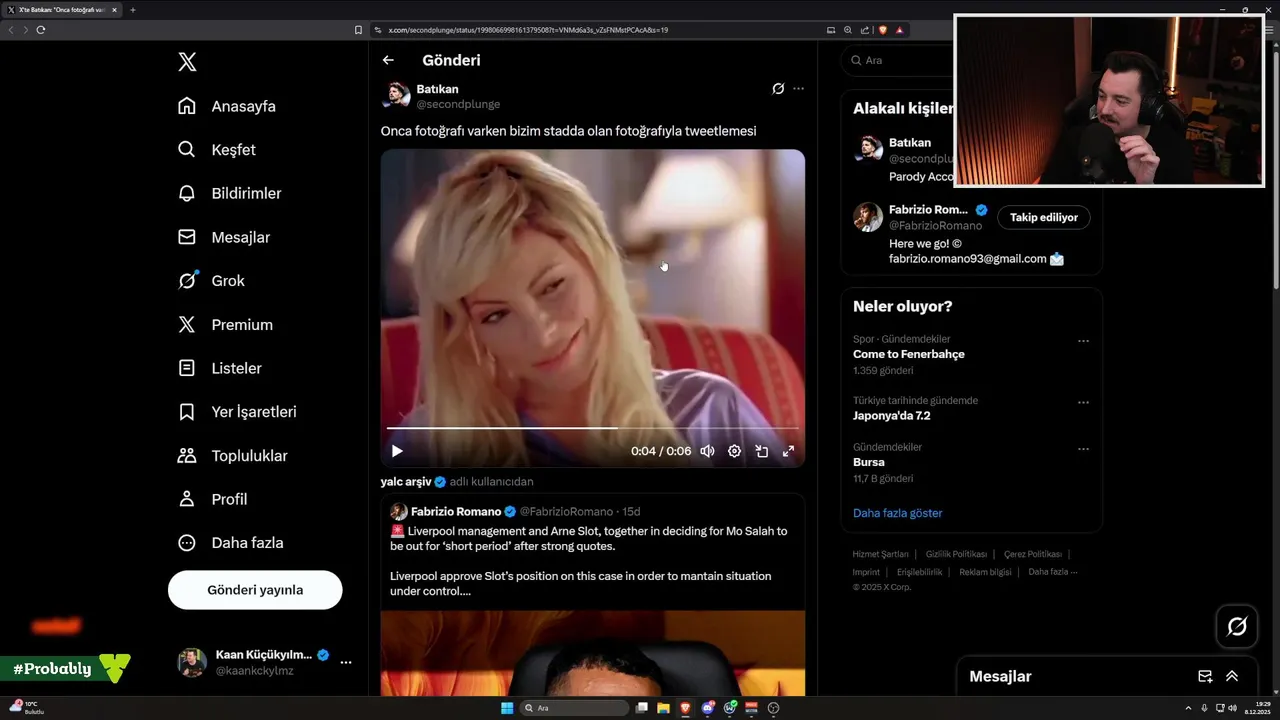This screenshot has width=1280, height=720.
Task: Open Japonya'da 7.2 trend
Action: click(892, 415)
